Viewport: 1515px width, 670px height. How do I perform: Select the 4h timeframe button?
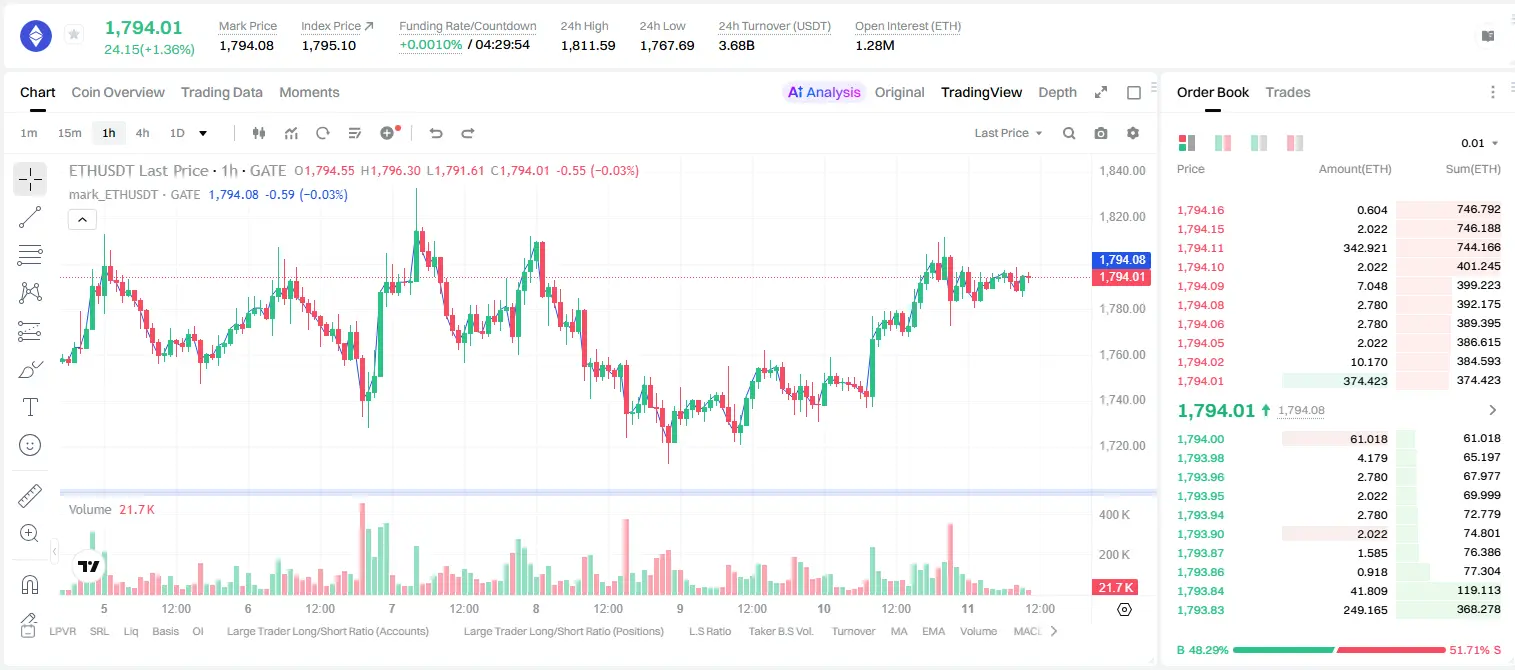tap(142, 133)
